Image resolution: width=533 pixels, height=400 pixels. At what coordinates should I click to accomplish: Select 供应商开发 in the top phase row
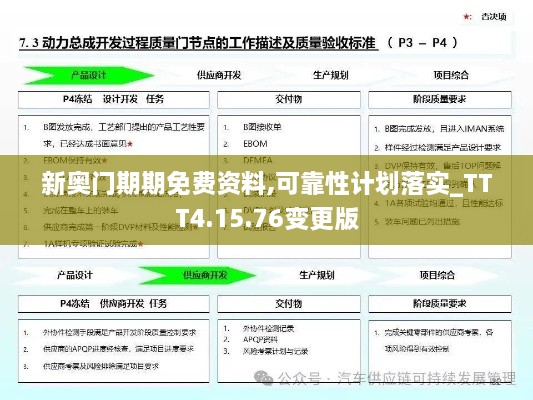coord(219,75)
